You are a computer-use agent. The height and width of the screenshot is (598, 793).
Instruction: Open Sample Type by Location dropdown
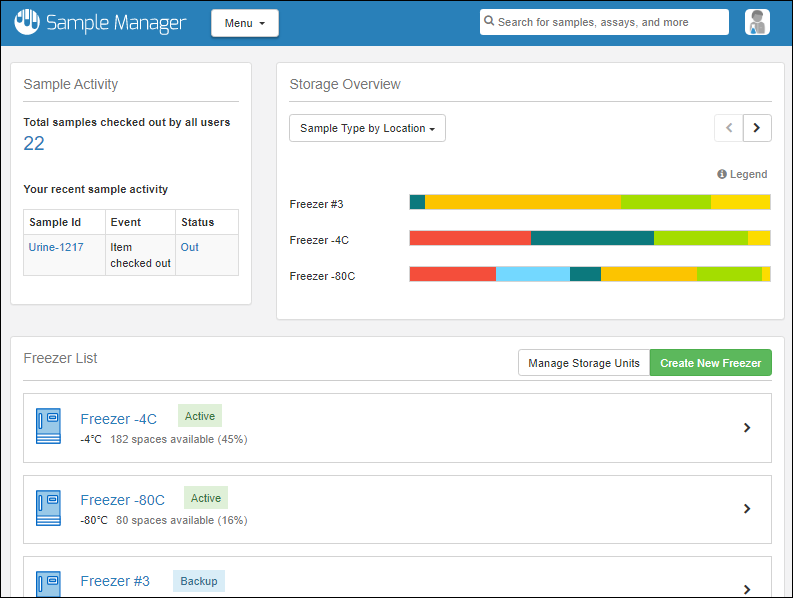pyautogui.click(x=367, y=128)
